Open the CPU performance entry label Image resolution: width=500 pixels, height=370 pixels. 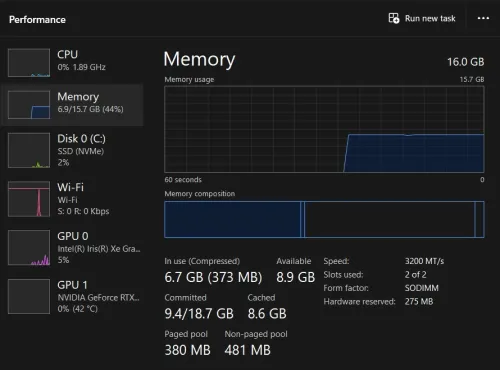pyautogui.click(x=81, y=60)
